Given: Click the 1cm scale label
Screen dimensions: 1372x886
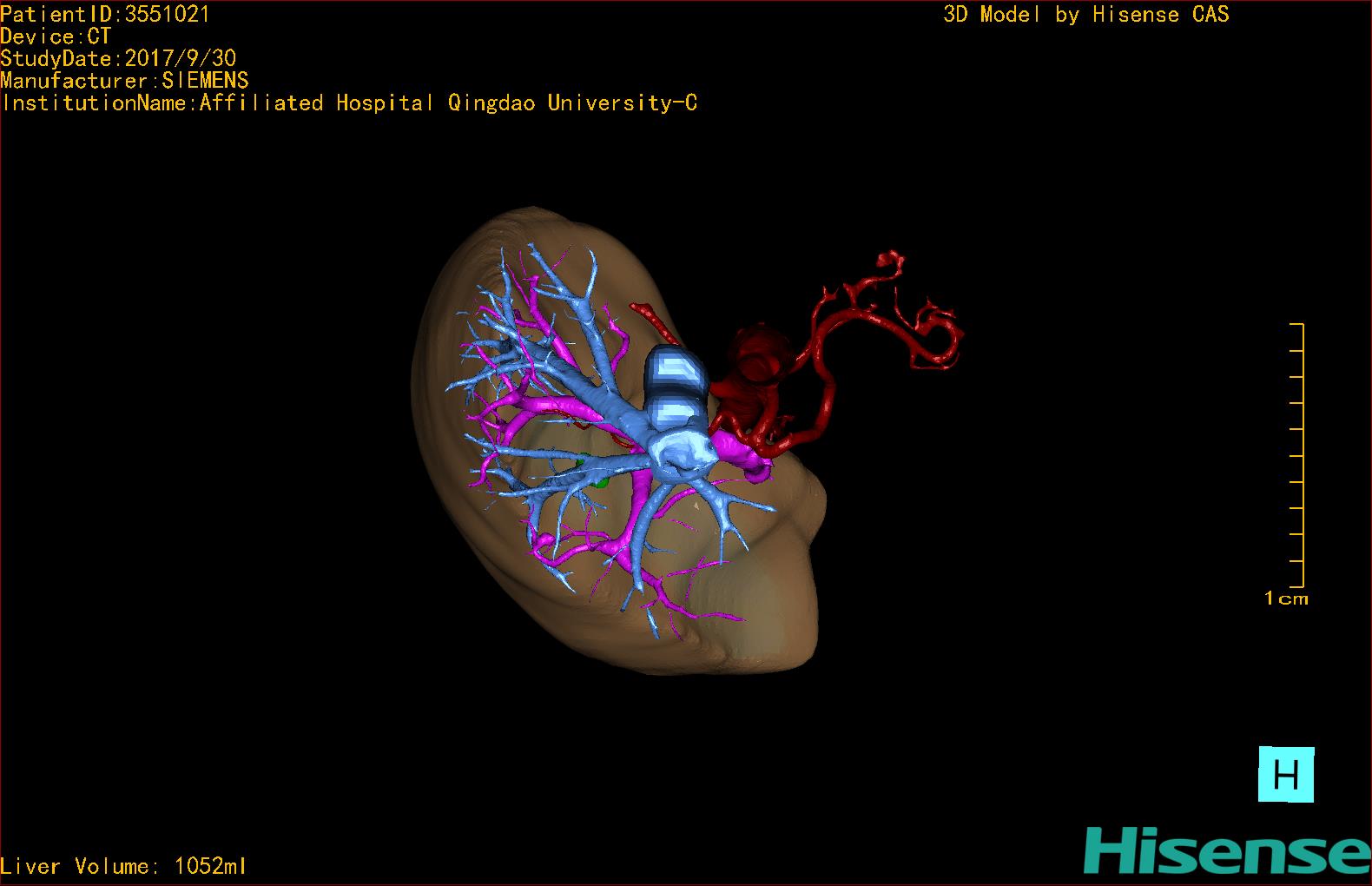Looking at the screenshot, I should (x=1286, y=598).
